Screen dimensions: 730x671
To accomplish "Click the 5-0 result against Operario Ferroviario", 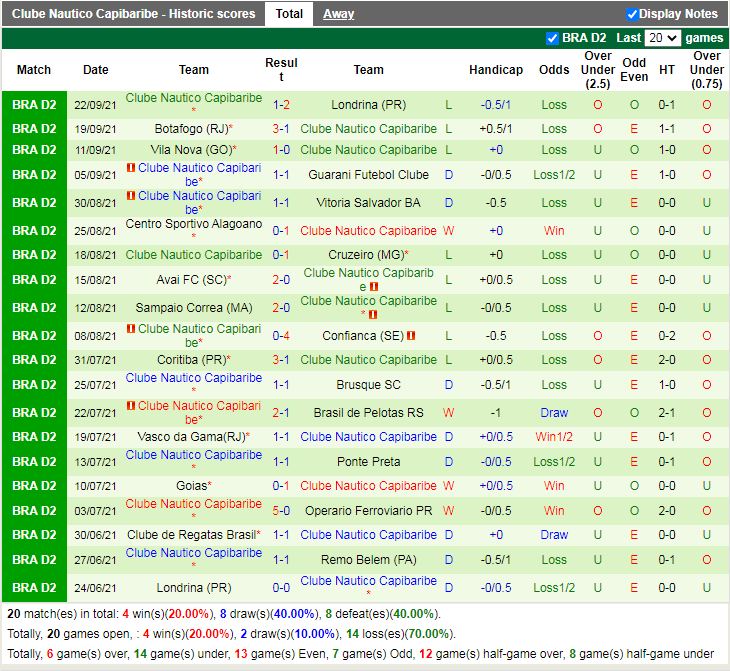I will [281, 510].
